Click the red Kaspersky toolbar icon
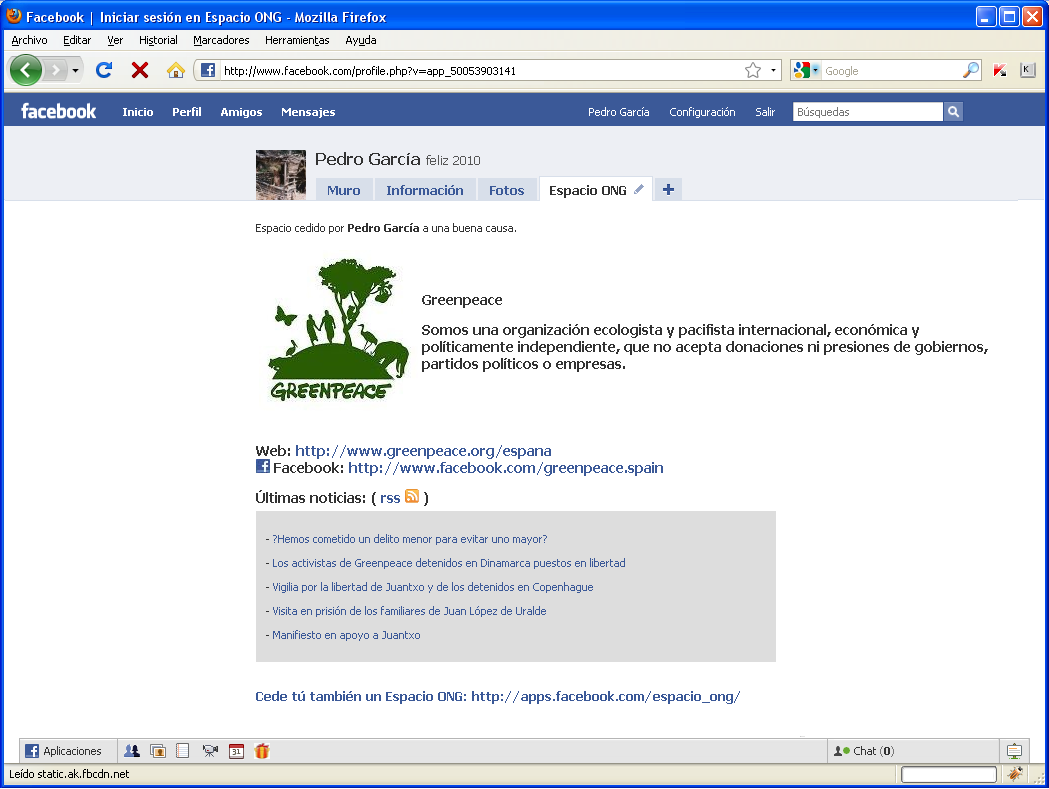This screenshot has height=789, width=1049. (x=1000, y=70)
